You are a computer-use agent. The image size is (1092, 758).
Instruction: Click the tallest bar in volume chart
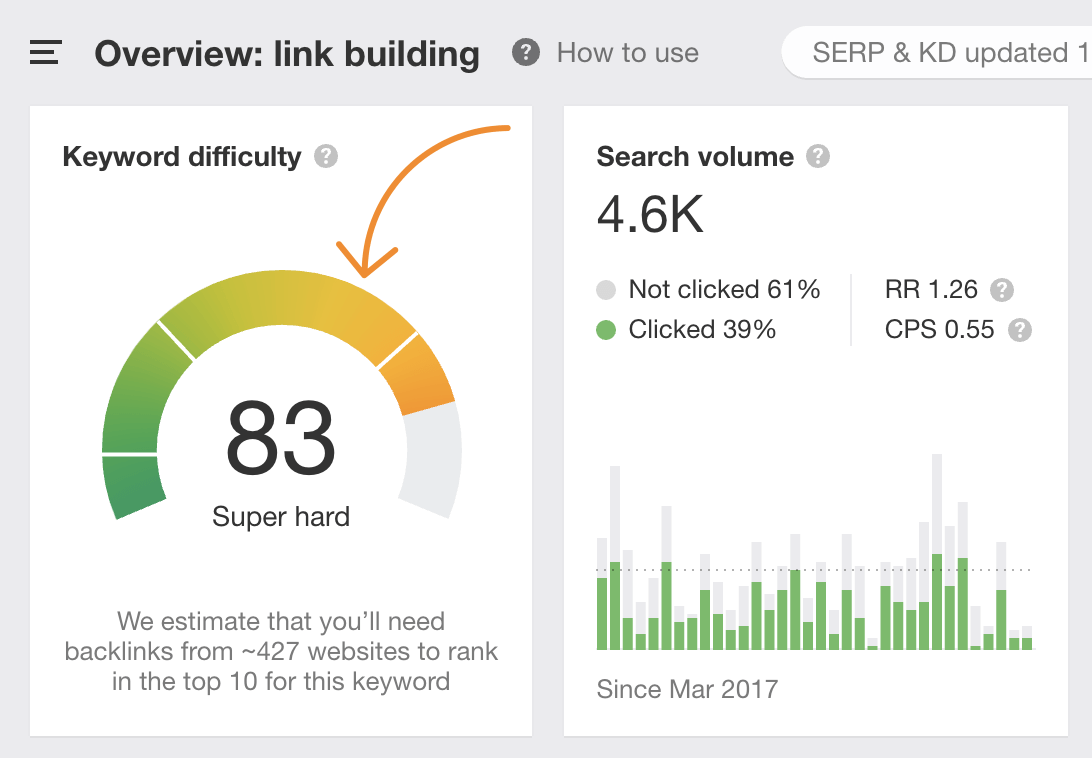coord(937,552)
